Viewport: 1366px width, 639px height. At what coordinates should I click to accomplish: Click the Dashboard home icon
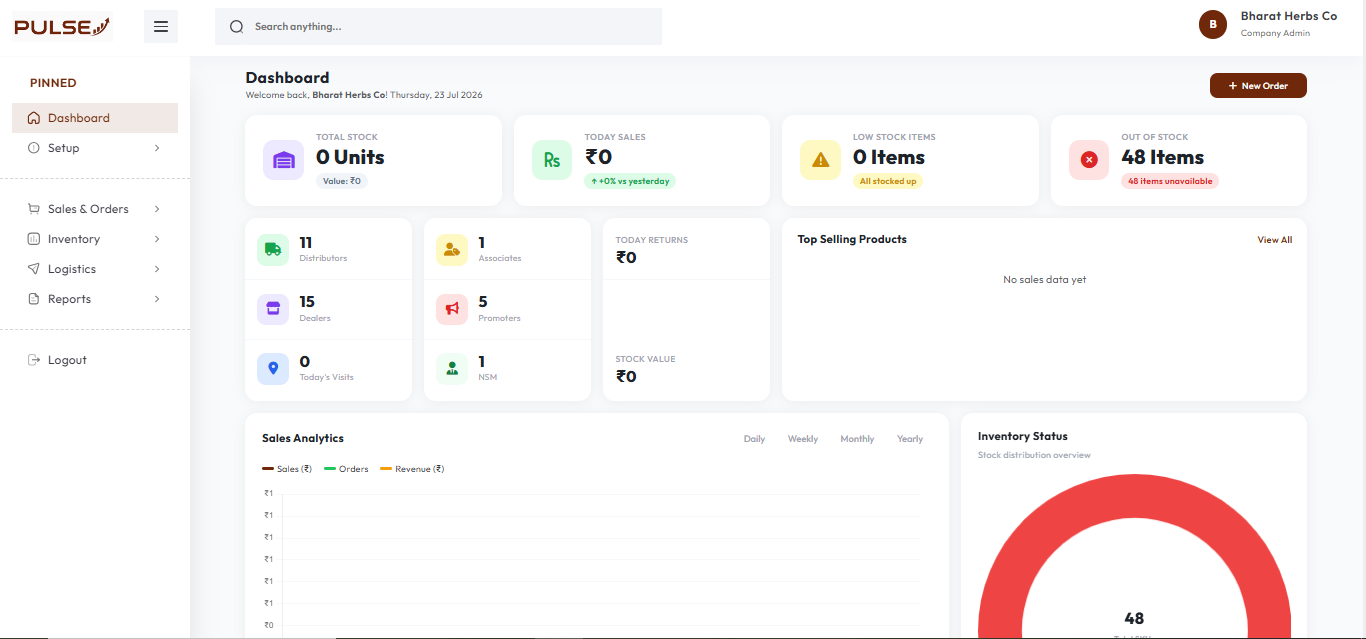(34, 118)
